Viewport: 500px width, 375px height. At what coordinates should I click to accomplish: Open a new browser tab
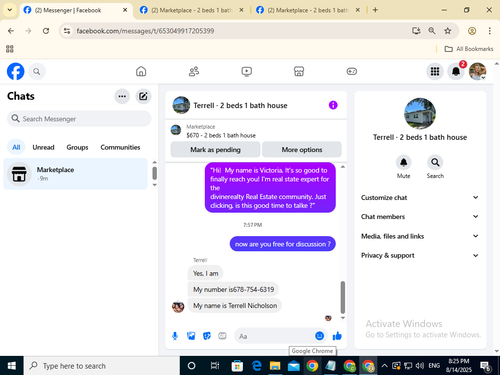(375, 10)
